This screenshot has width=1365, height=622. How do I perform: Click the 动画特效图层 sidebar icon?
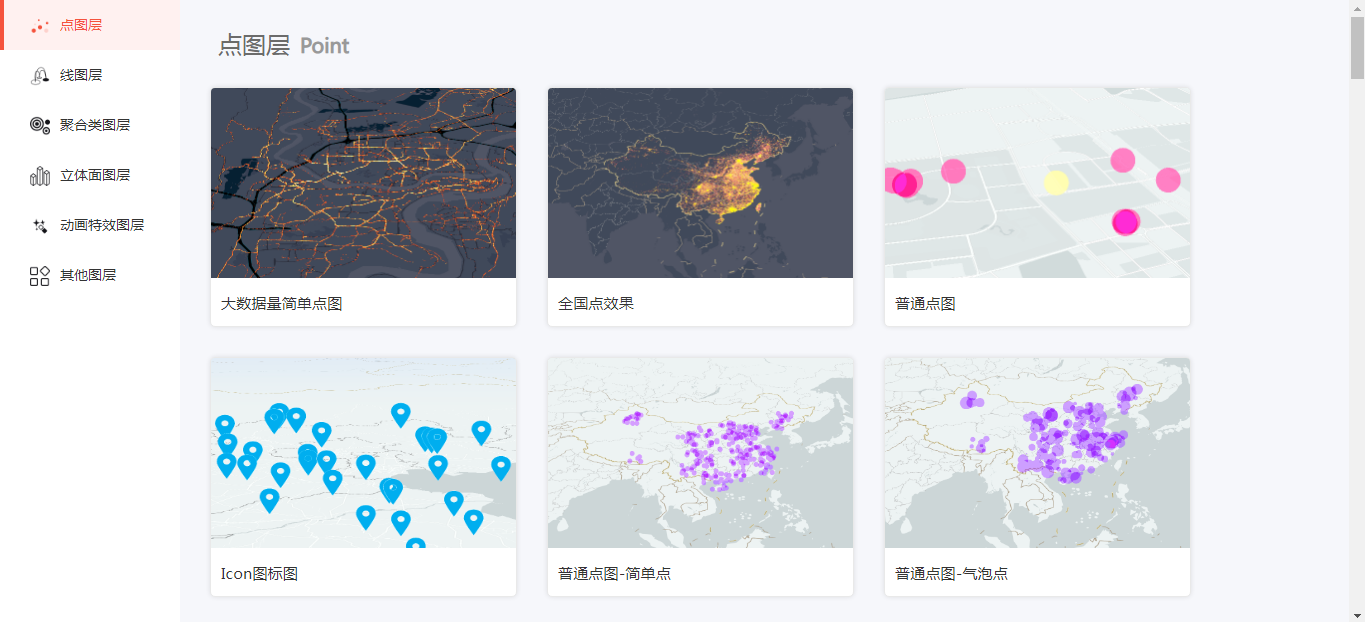[x=40, y=225]
